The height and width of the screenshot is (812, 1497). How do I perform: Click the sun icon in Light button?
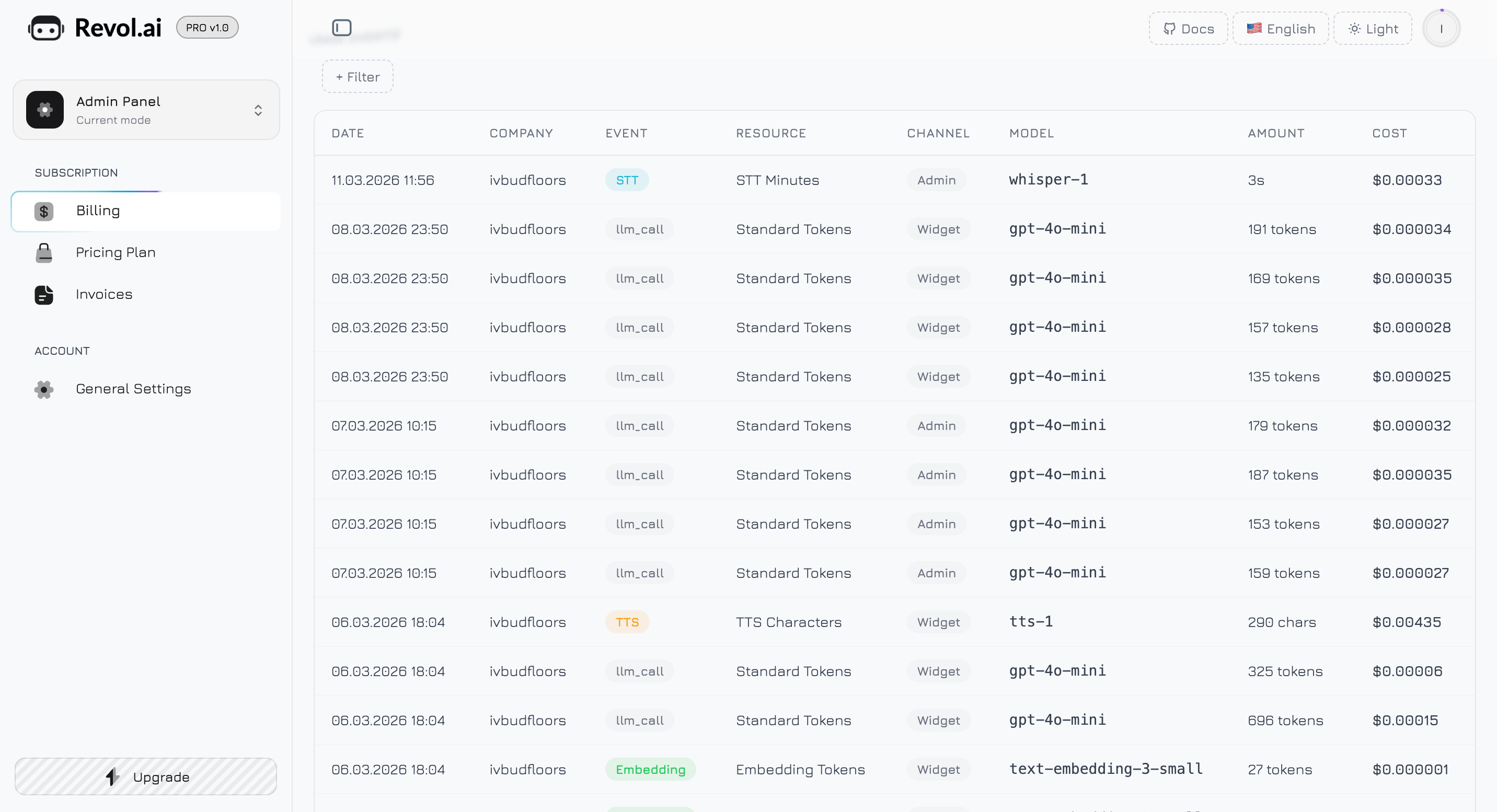1355,28
